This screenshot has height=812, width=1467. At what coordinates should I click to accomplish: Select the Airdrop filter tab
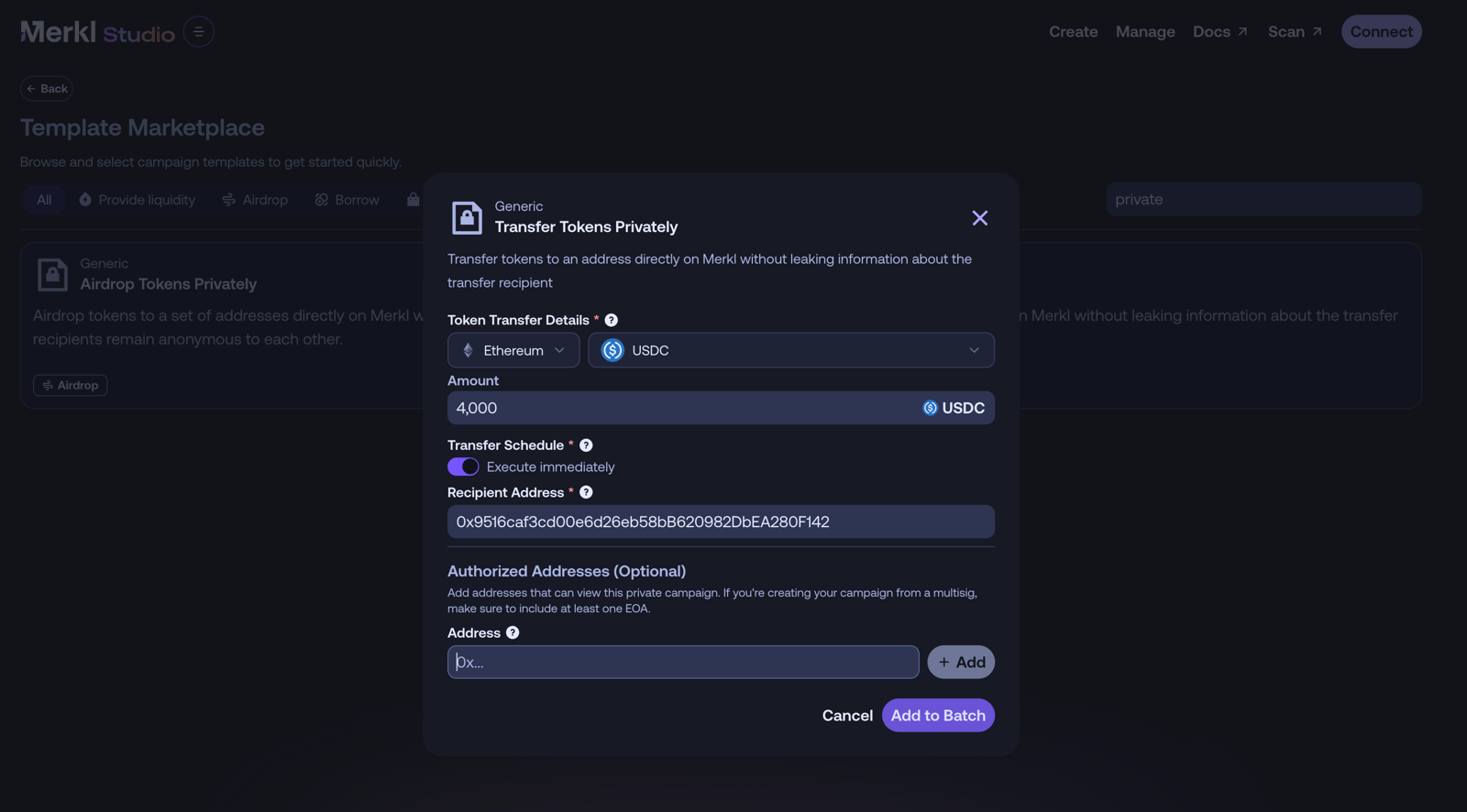[255, 200]
